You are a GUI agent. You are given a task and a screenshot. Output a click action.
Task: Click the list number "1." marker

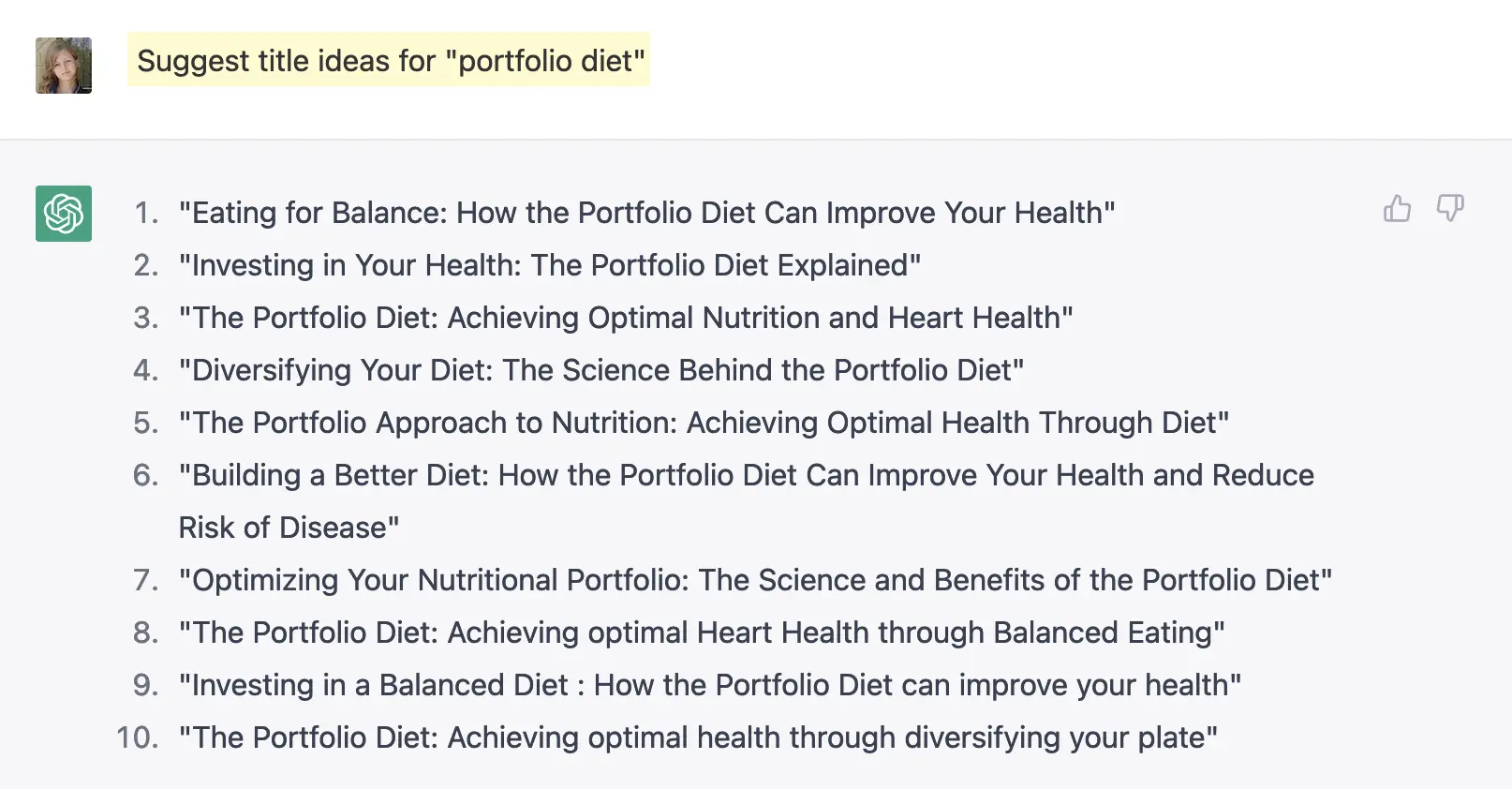146,213
